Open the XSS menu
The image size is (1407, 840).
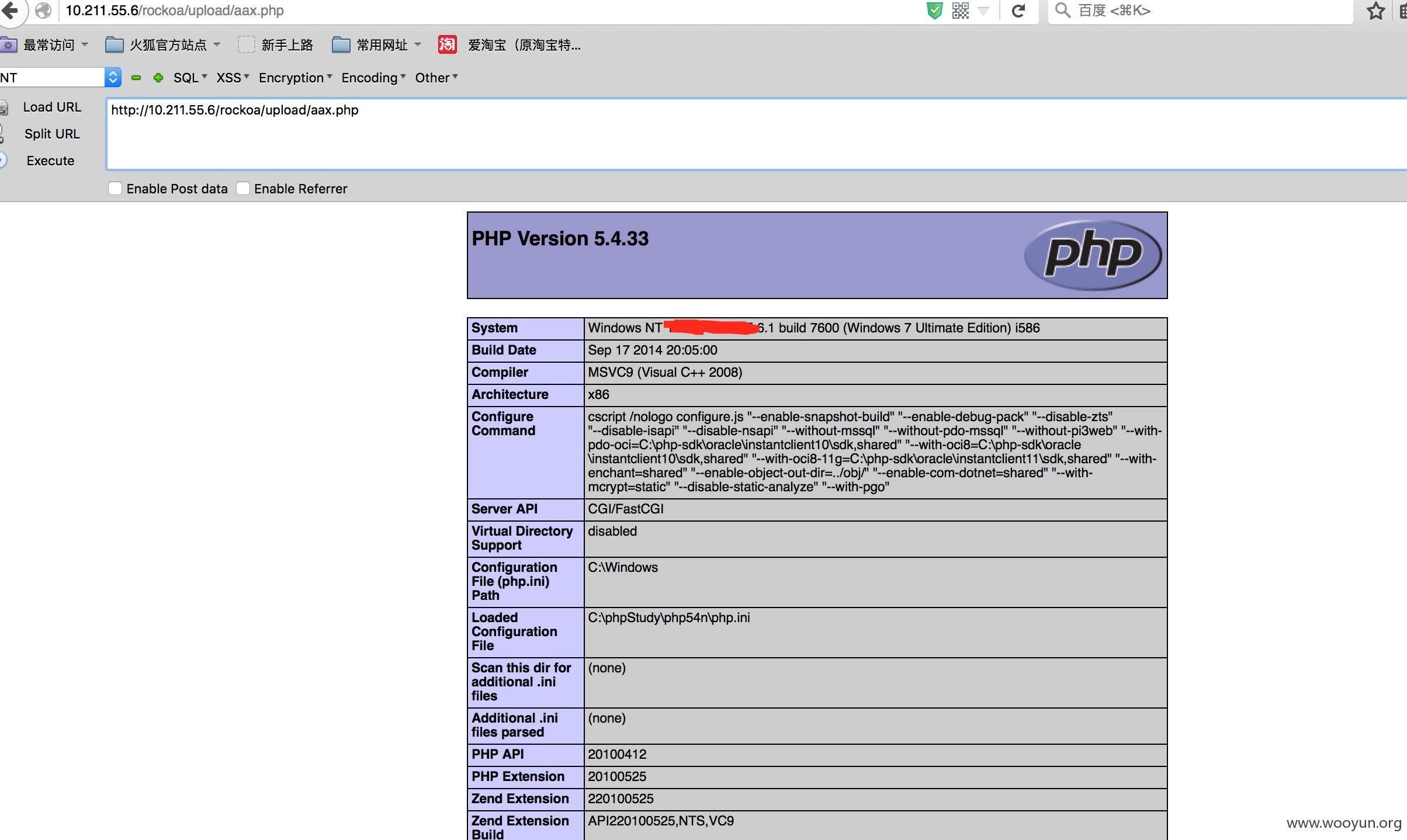[233, 78]
